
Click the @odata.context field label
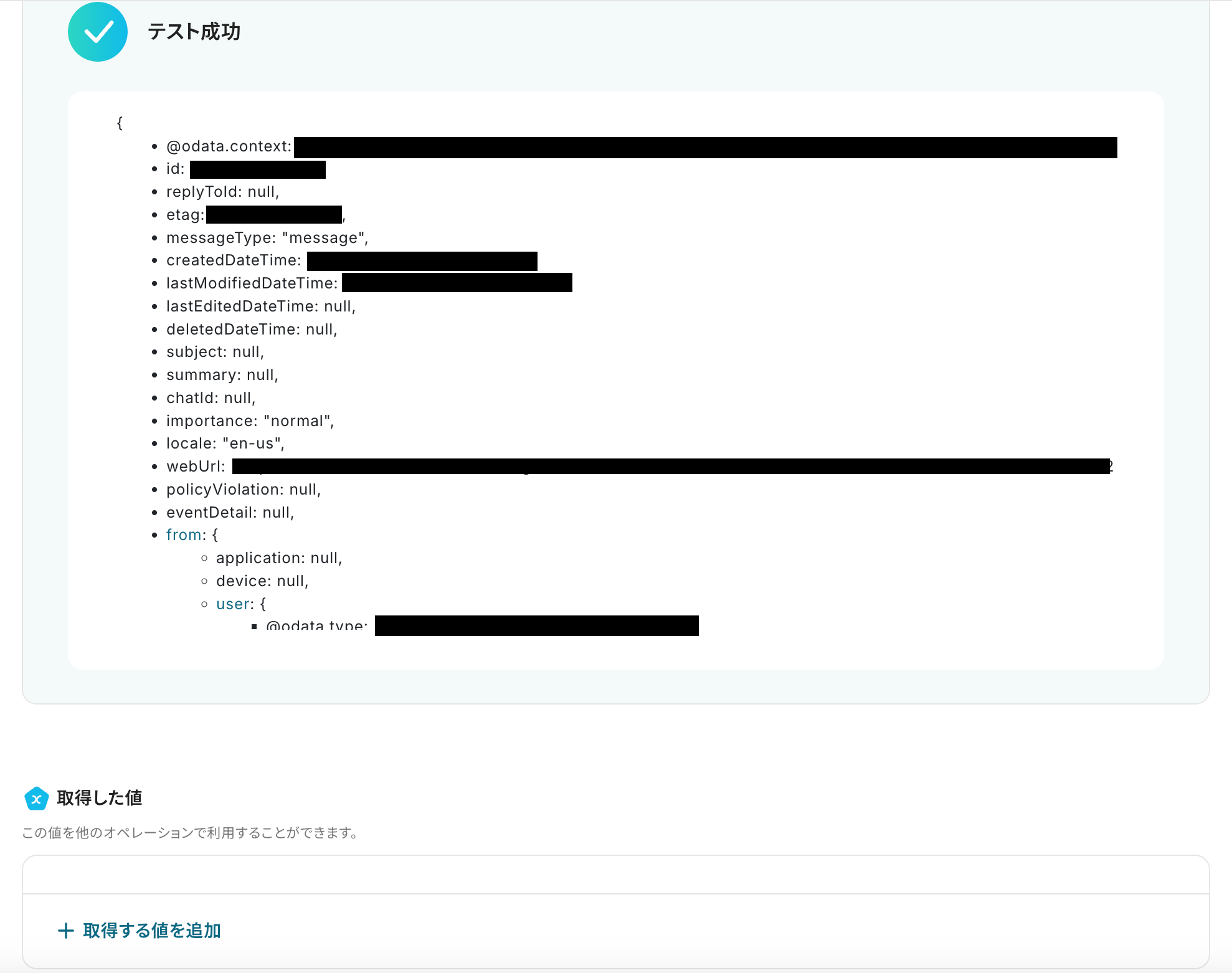[x=229, y=146]
